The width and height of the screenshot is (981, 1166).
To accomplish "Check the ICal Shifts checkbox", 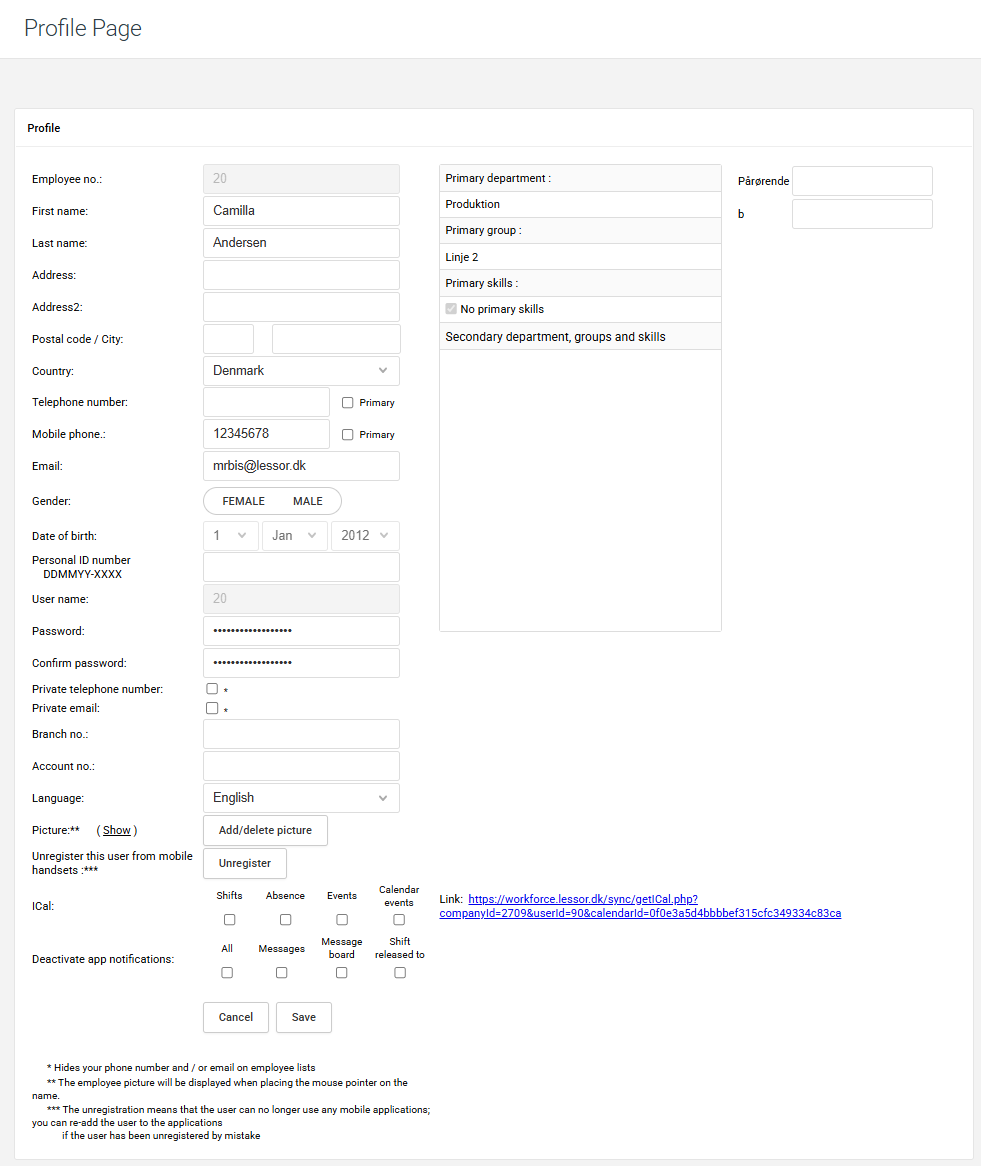I will 229,920.
